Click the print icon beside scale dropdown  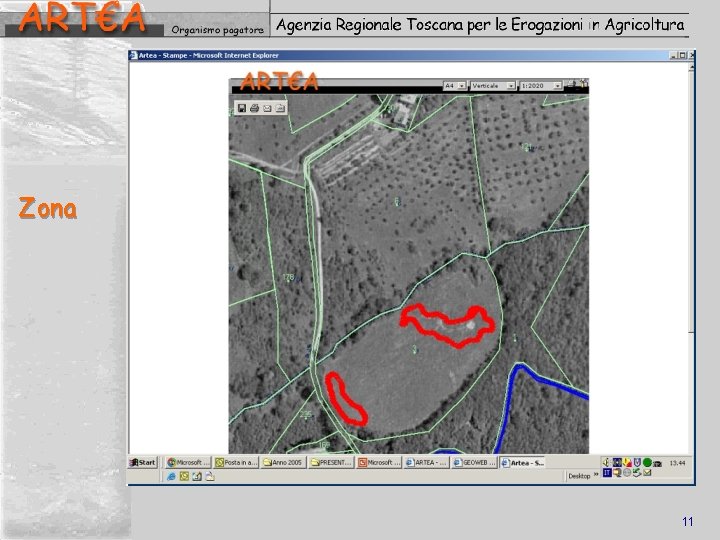571,84
